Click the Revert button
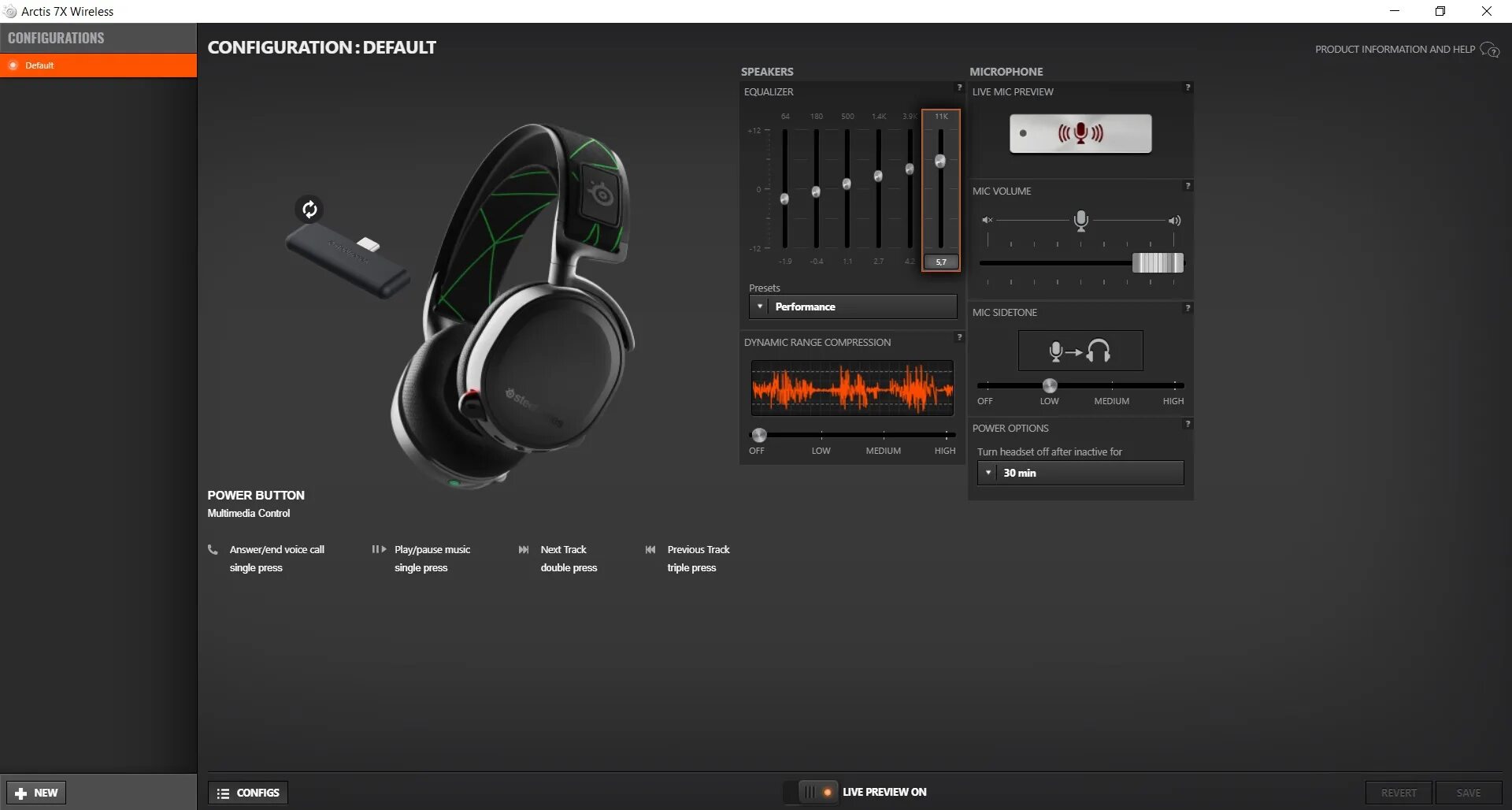The width and height of the screenshot is (1512, 810). tap(1399, 793)
